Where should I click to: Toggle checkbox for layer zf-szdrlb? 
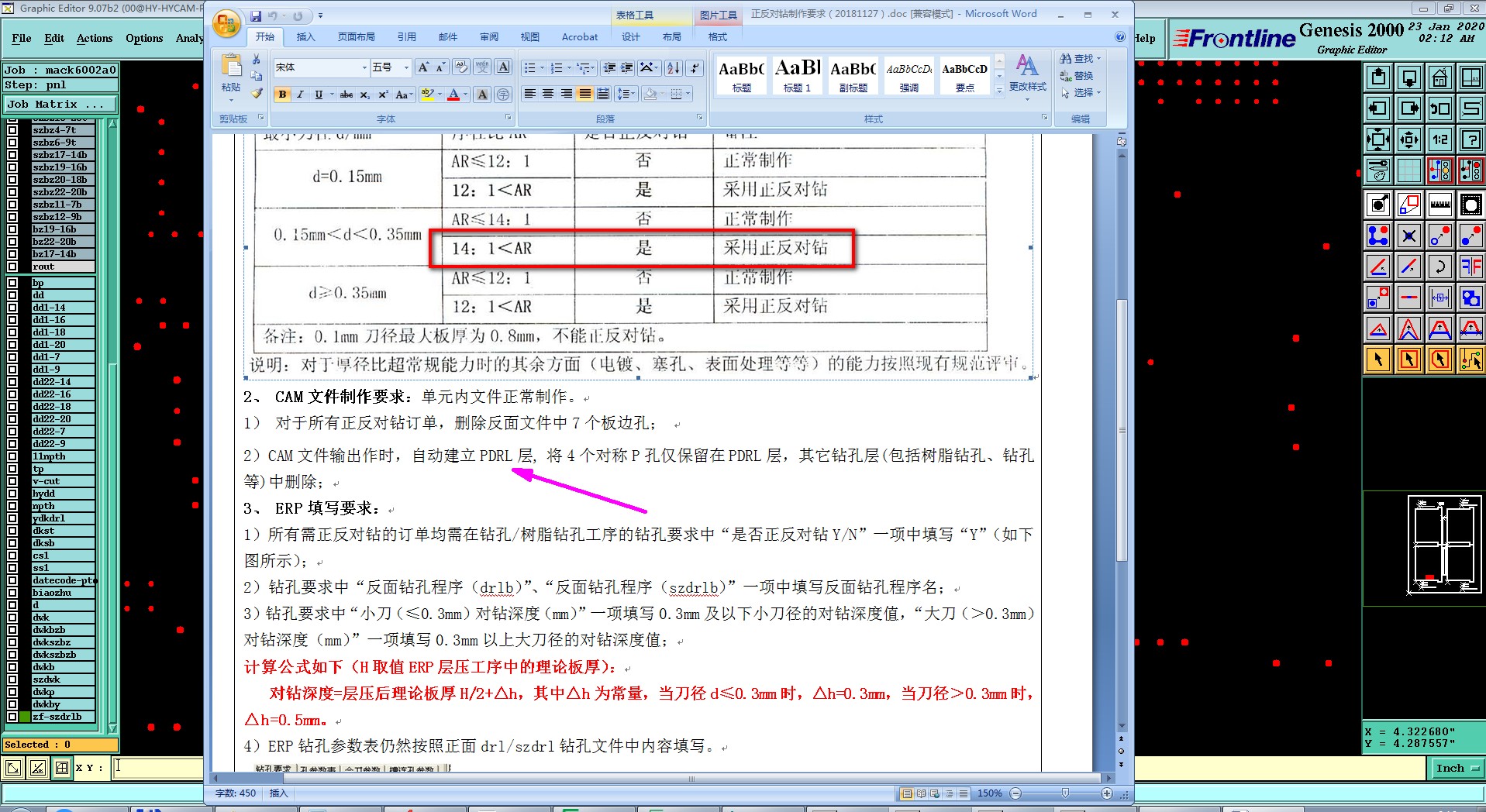click(x=12, y=717)
